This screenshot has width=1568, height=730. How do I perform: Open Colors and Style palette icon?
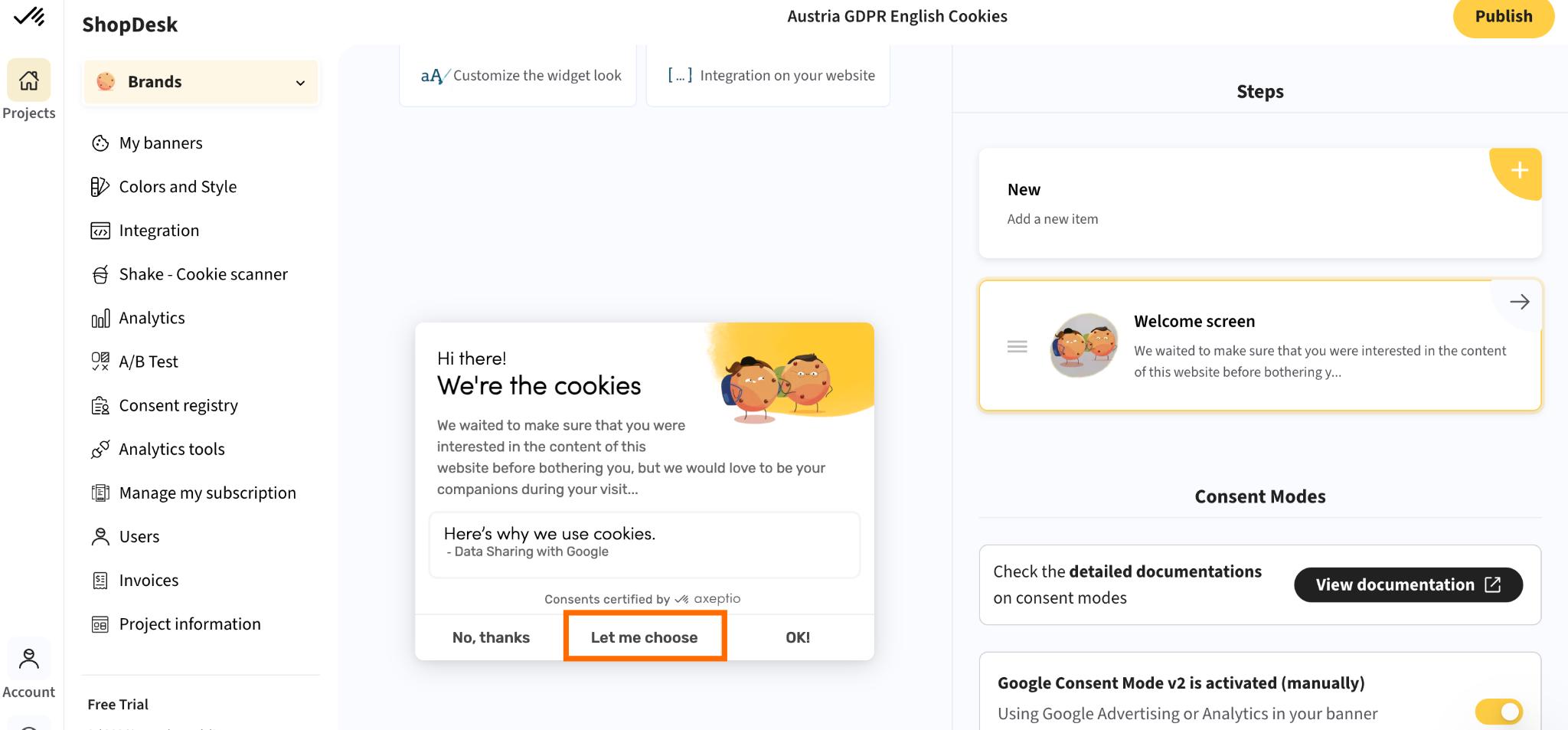pyautogui.click(x=100, y=187)
